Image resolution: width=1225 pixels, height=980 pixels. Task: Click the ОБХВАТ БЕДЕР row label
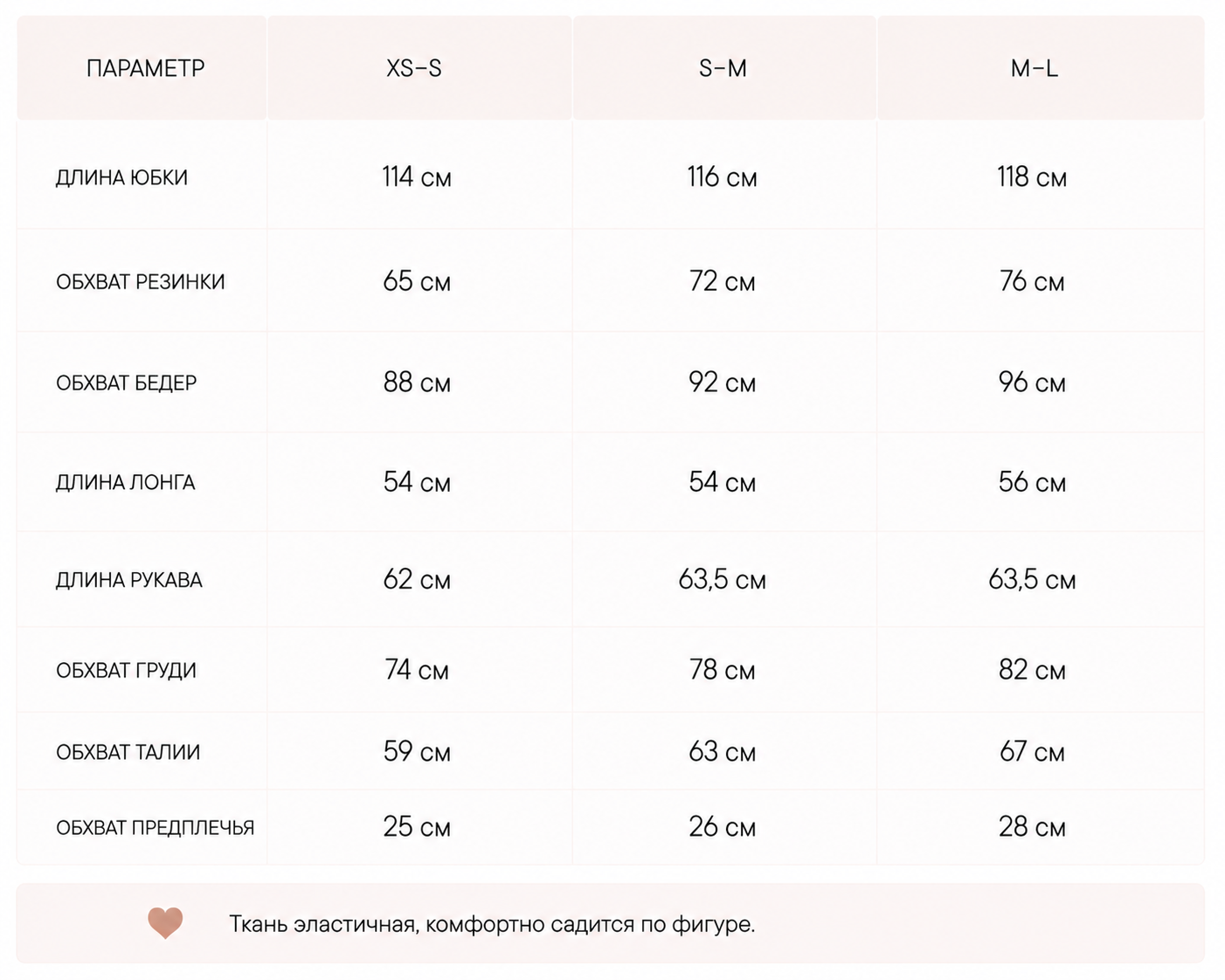click(126, 383)
